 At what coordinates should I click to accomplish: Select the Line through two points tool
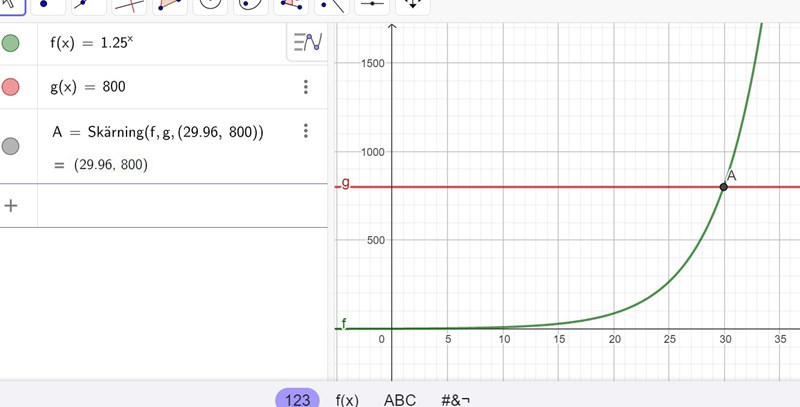88,5
